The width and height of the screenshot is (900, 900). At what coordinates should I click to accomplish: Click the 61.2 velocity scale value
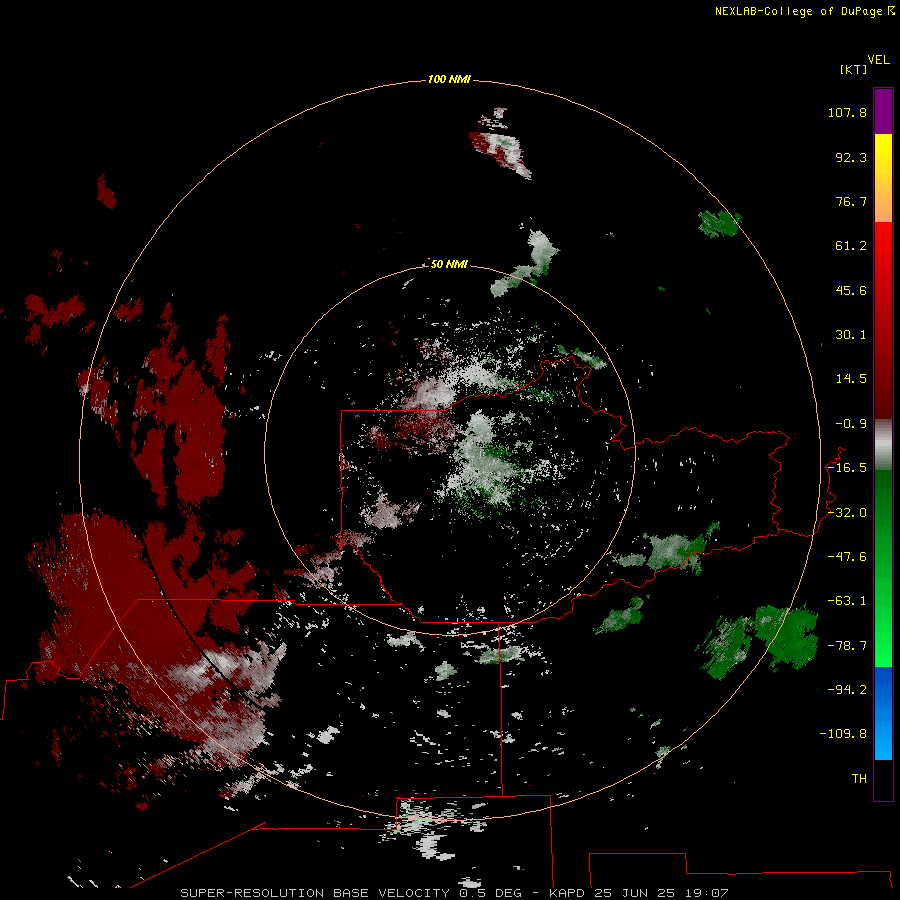click(851, 246)
